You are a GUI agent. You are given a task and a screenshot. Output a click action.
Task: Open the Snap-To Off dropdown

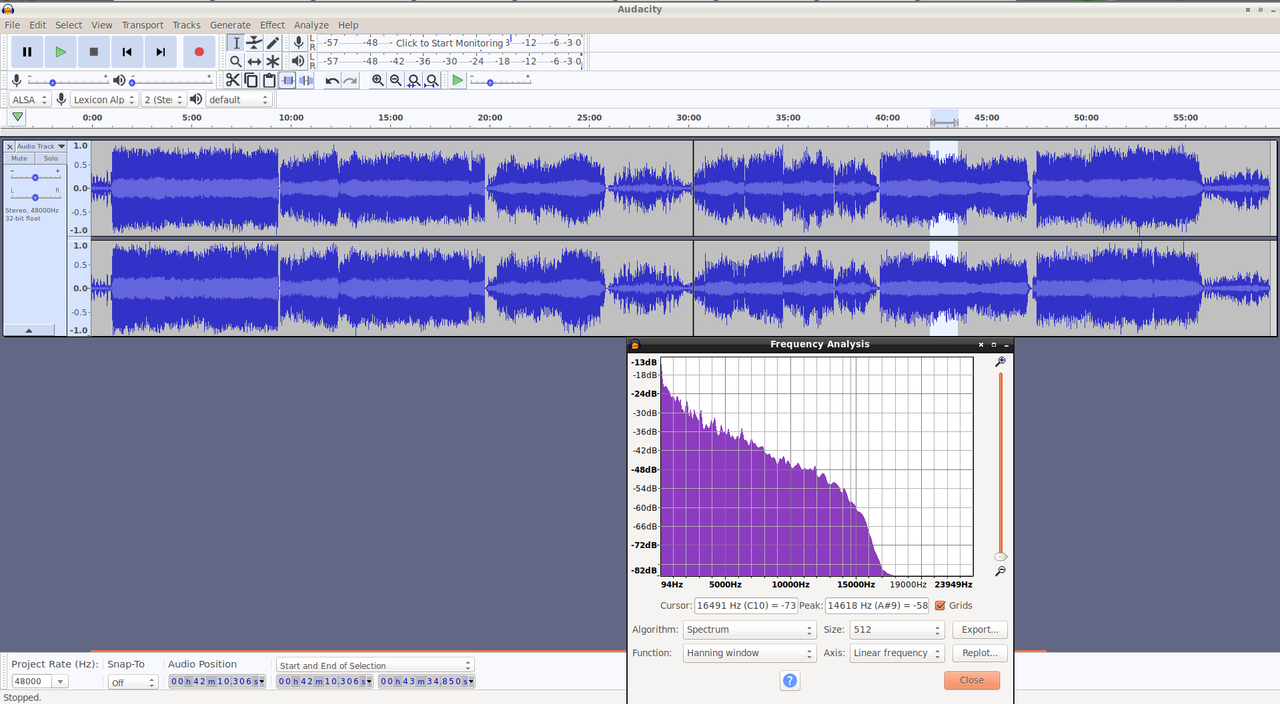coord(133,682)
